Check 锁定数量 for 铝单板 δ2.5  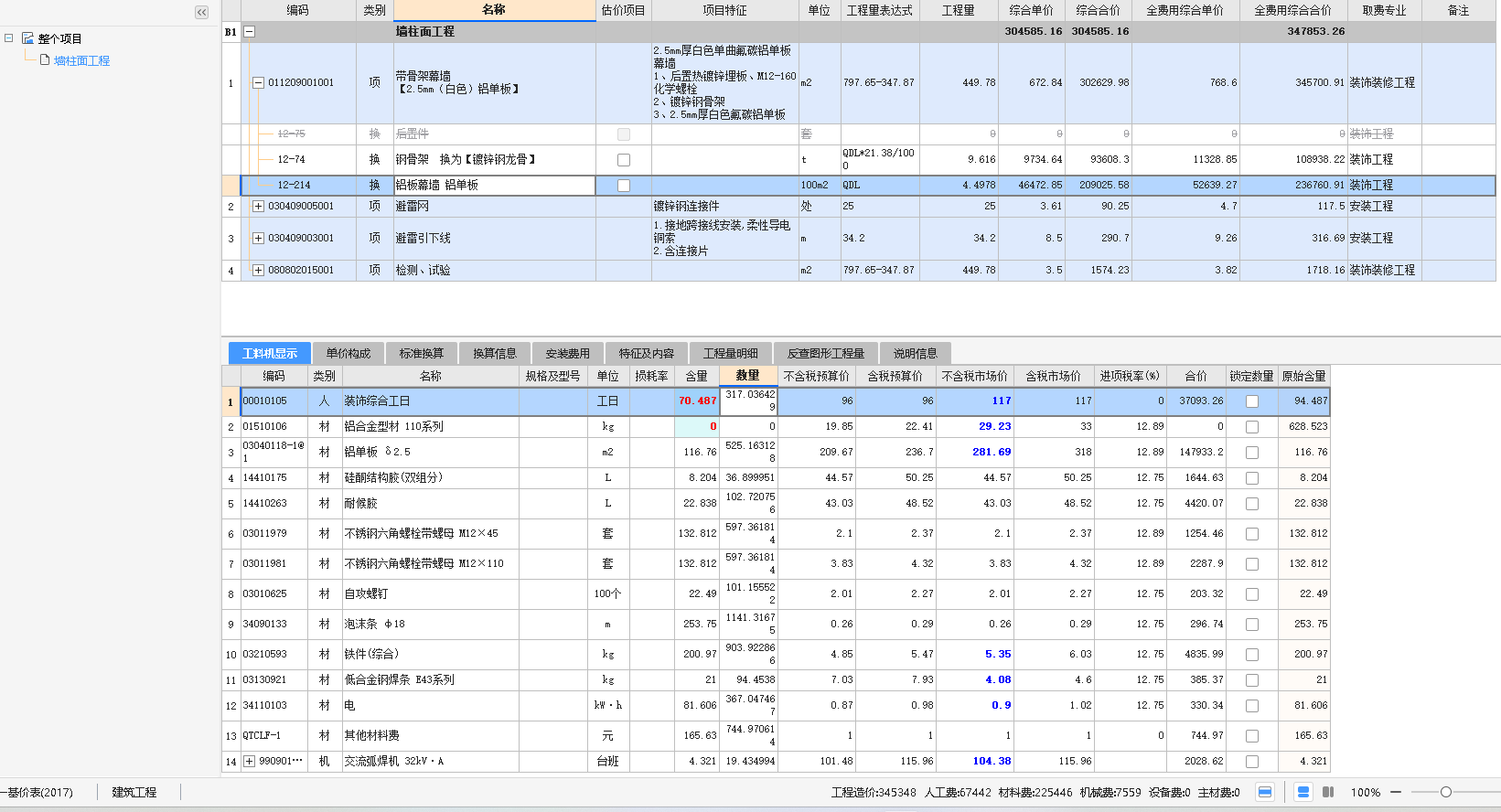pyautogui.click(x=1252, y=452)
